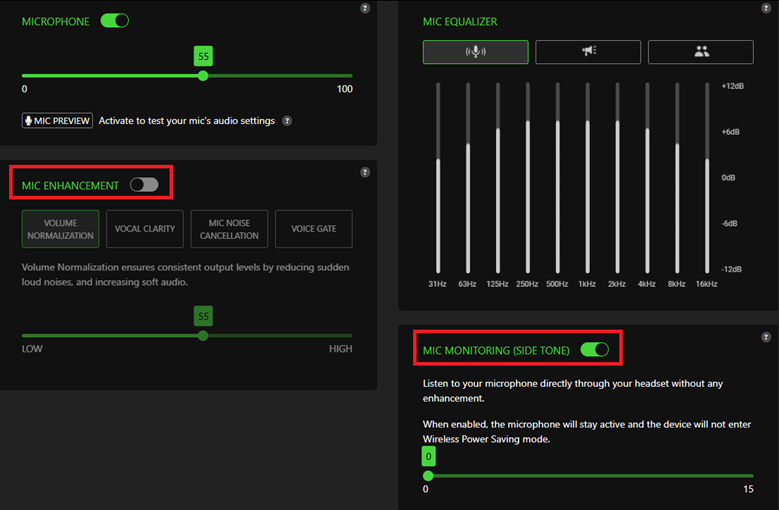
Task: Select the two-people equalizer preset
Action: (x=700, y=52)
